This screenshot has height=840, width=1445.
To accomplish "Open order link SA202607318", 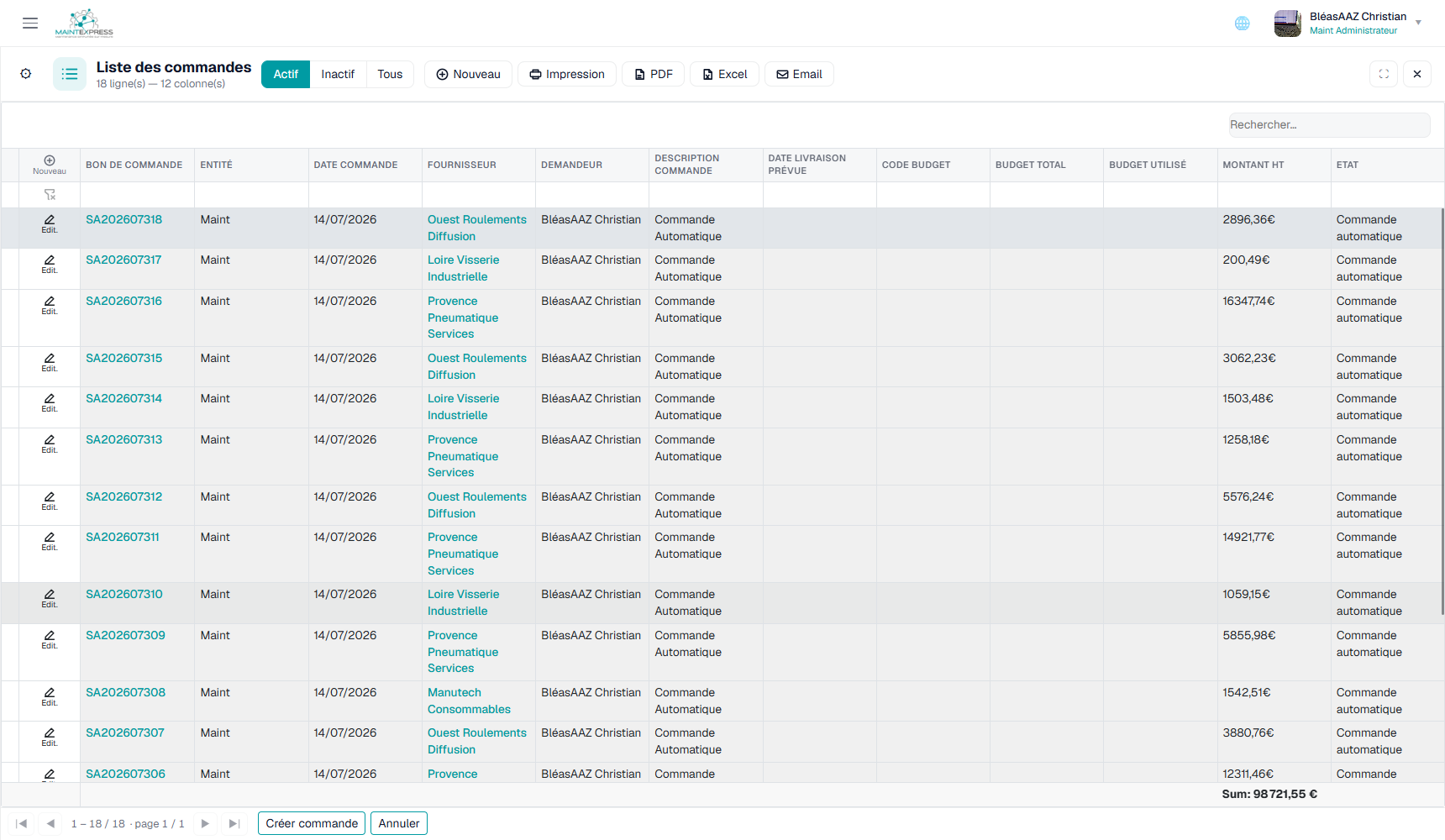I will 123,219.
